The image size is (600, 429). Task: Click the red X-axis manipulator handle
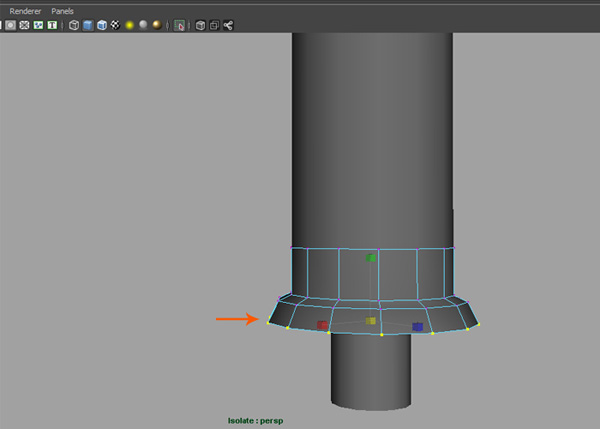(x=322, y=325)
